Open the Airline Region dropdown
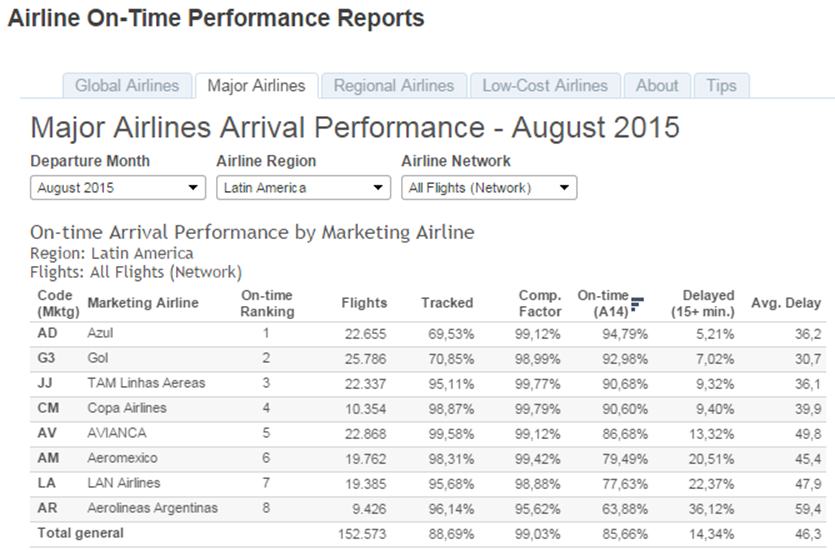 pos(304,188)
